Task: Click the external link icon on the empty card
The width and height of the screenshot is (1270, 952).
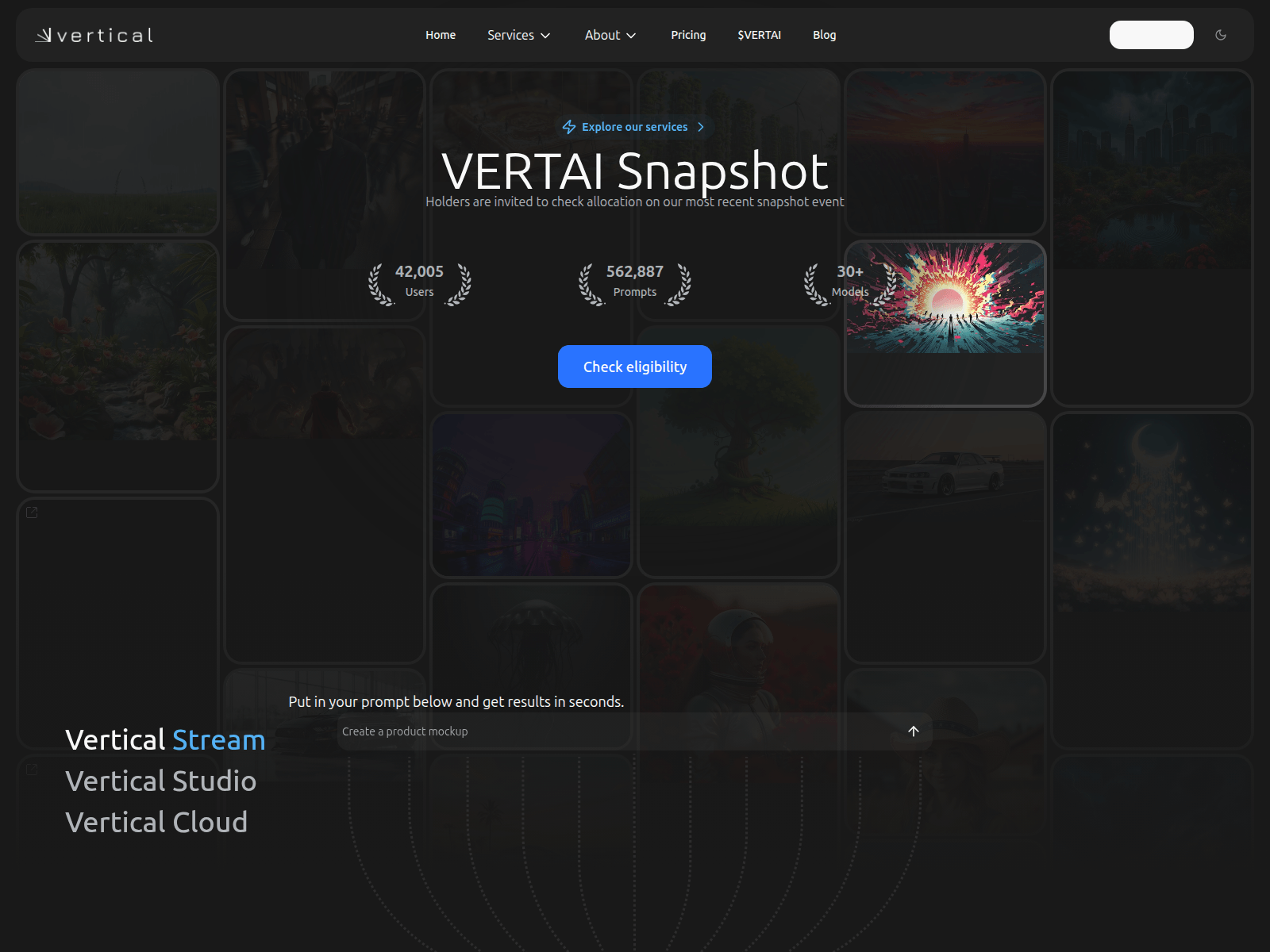Action: pyautogui.click(x=32, y=512)
